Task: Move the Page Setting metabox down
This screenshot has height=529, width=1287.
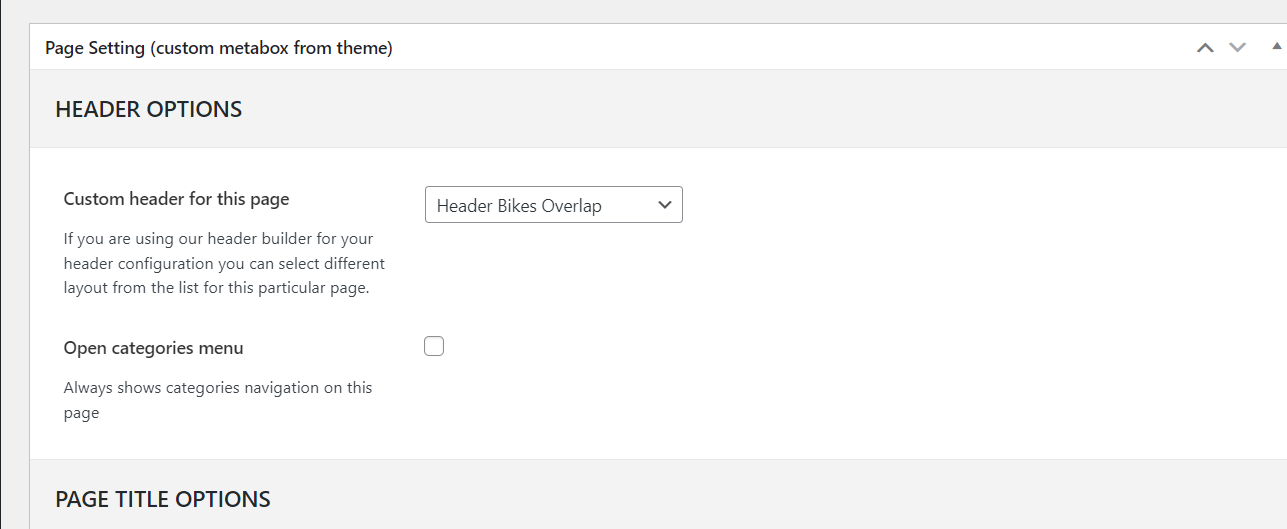Action: point(1238,47)
